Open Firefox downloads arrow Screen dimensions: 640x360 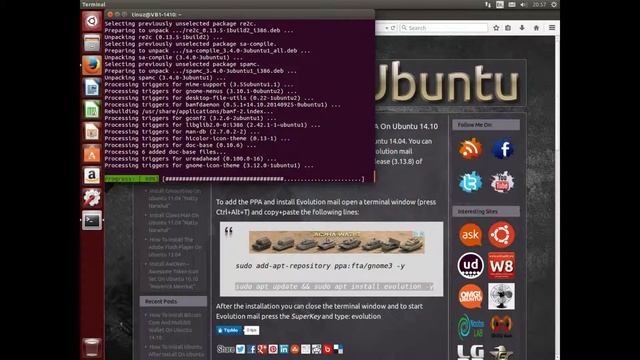[x=522, y=28]
